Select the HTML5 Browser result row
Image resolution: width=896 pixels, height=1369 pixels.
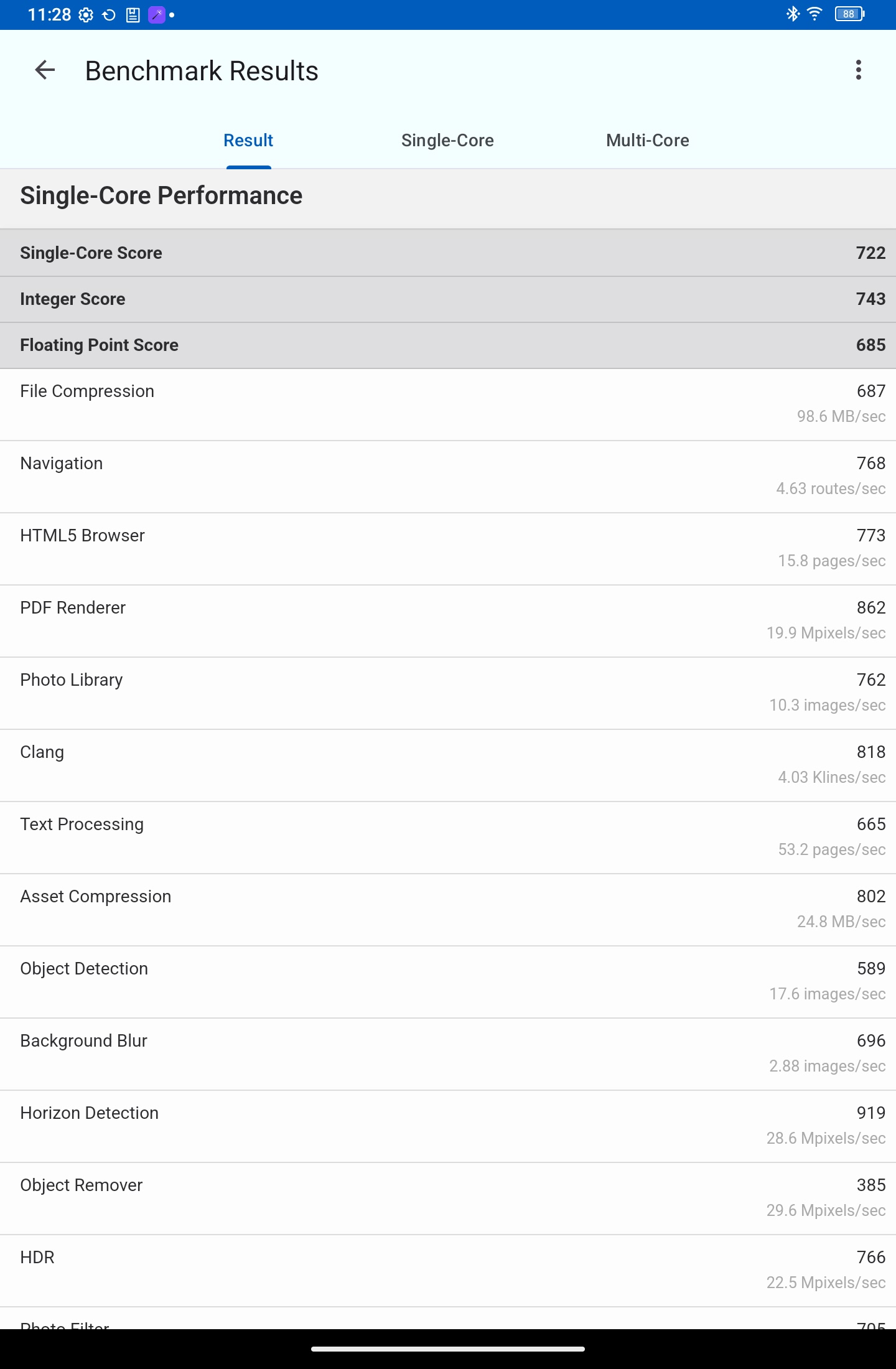[448, 549]
